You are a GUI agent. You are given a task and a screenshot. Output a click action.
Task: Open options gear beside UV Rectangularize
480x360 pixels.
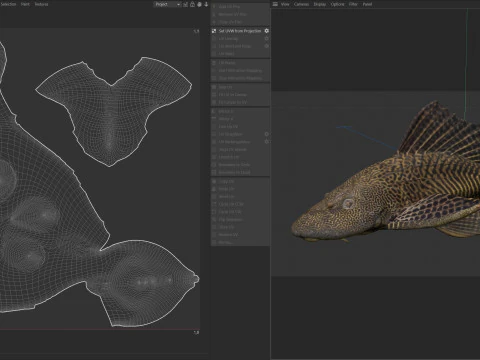tap(266, 142)
